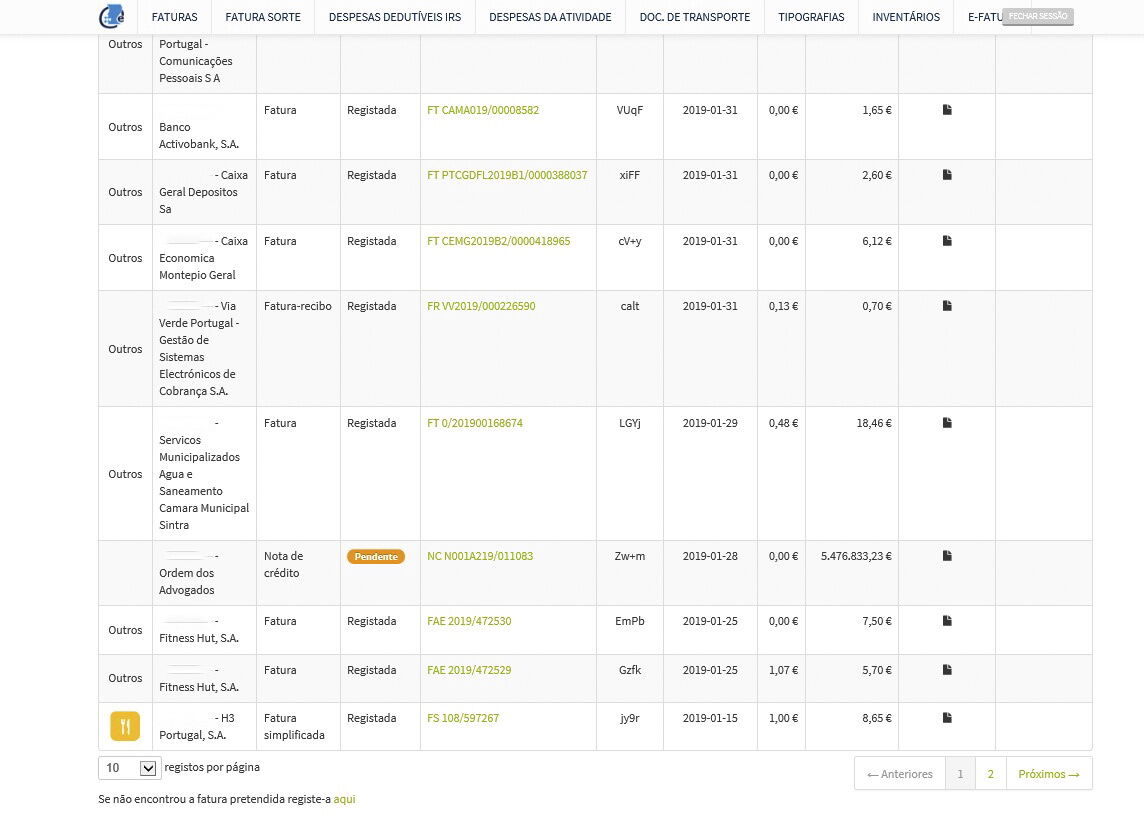Image resolution: width=1144 pixels, height=830 pixels.
Task: Open invoice link FT 0/201900168674
Action: tap(475, 423)
